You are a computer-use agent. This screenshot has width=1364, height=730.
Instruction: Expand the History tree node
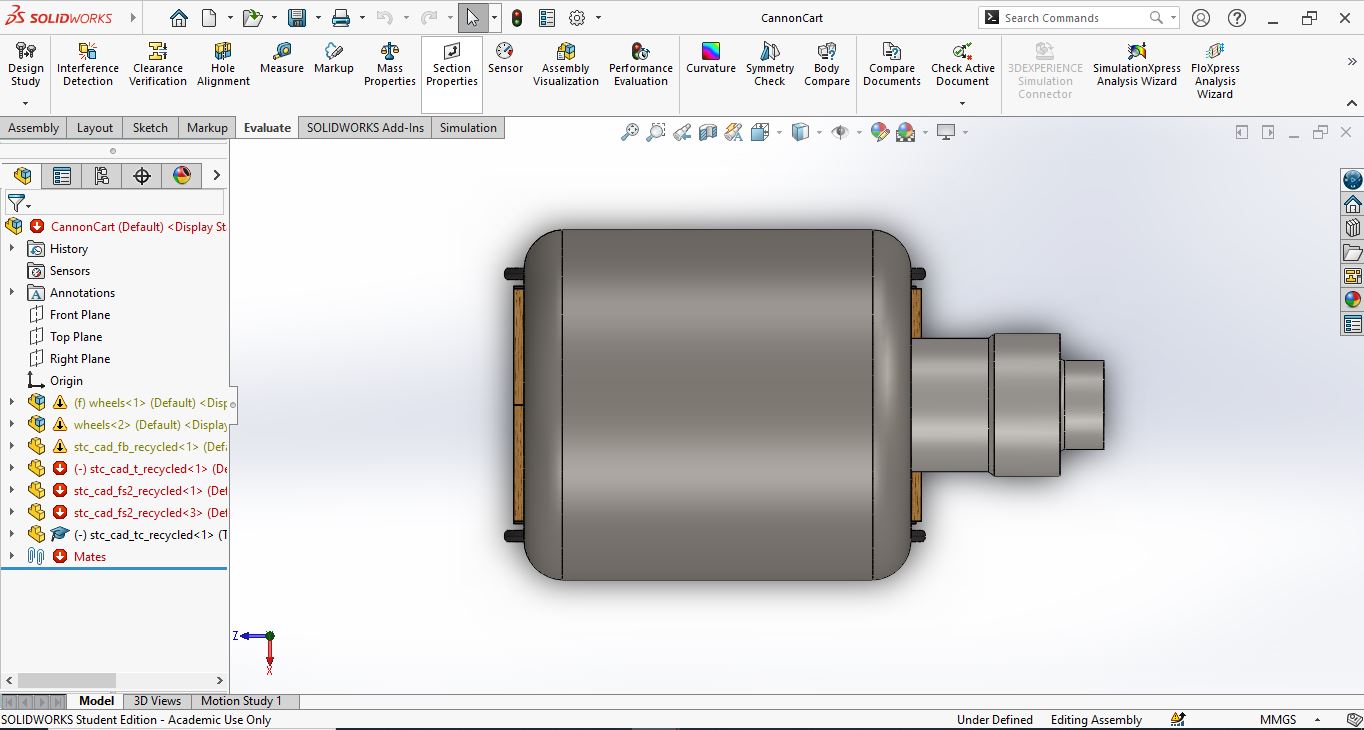(x=12, y=249)
